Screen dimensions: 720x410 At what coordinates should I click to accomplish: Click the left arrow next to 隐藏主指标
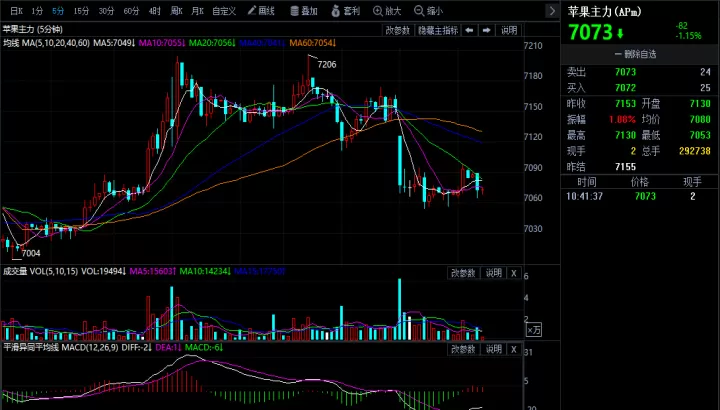[469, 31]
